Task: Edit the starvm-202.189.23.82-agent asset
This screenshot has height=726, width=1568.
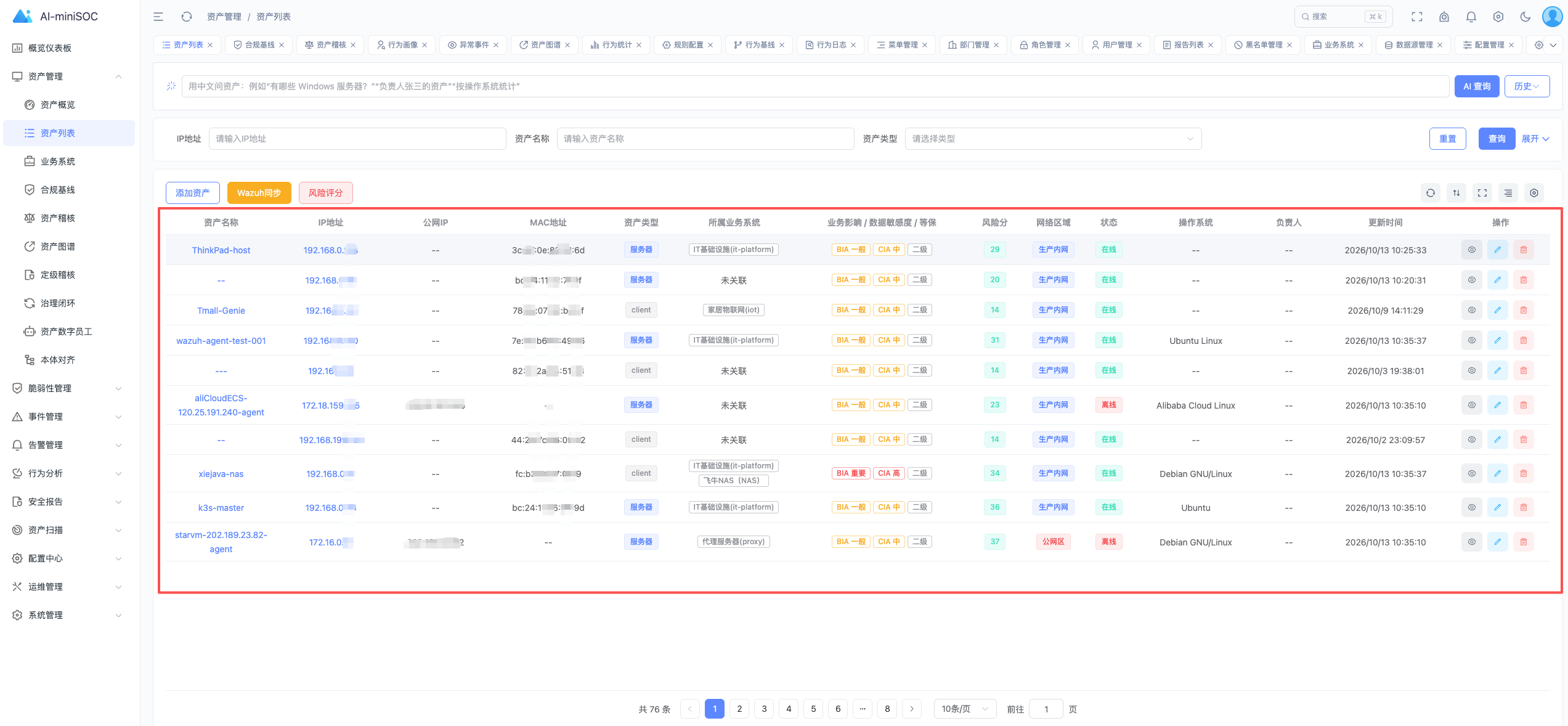Action: pos(1497,542)
